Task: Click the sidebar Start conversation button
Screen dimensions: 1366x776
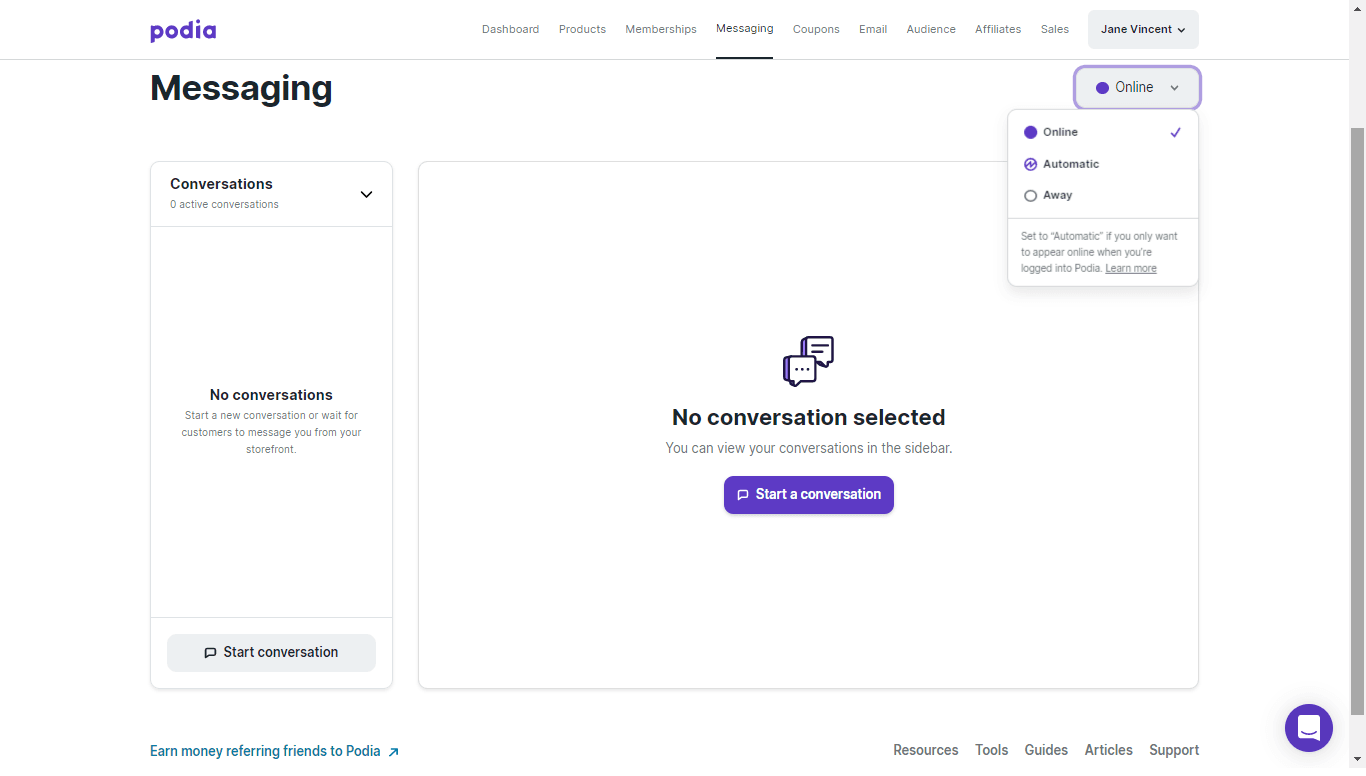Action: point(271,653)
